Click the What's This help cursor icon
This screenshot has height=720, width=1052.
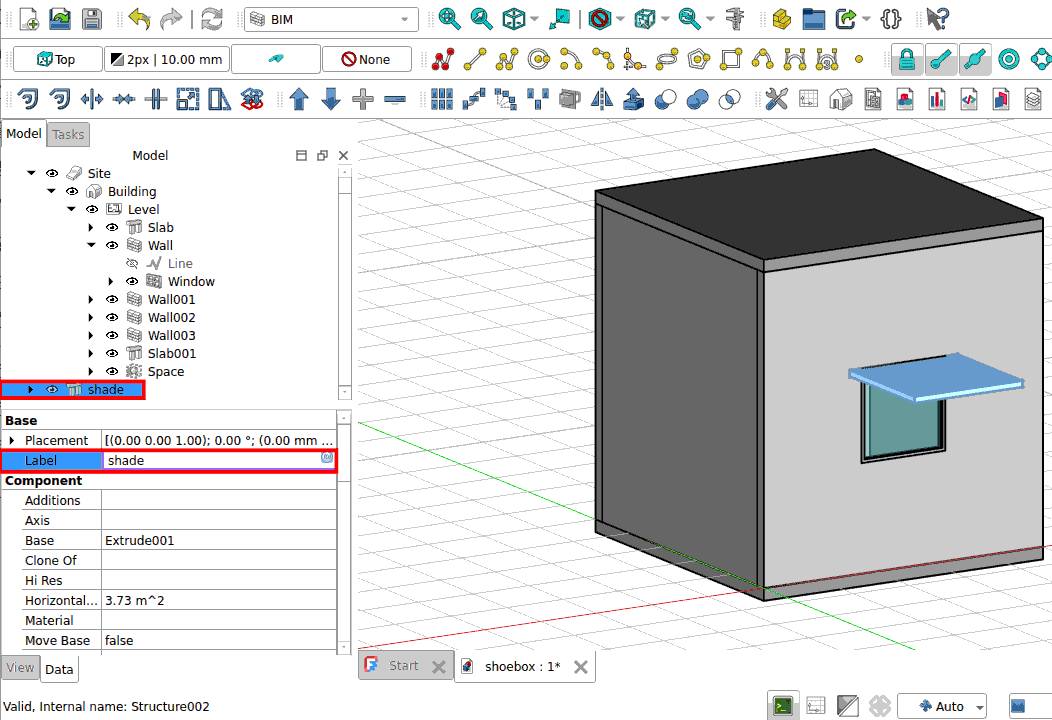pyautogui.click(x=937, y=18)
